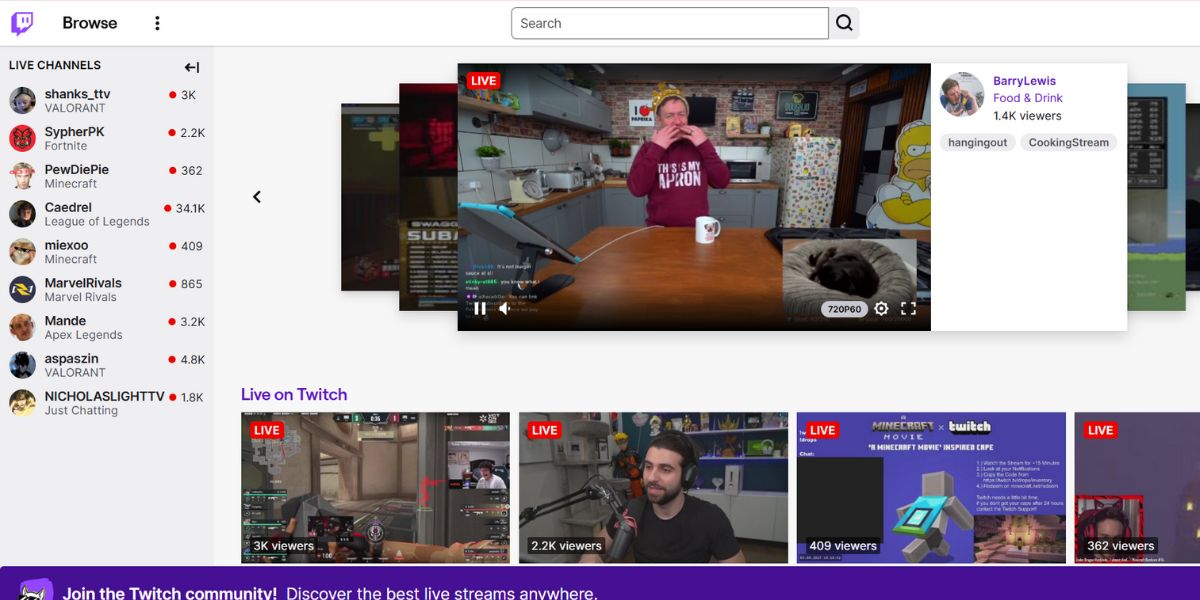Click the CookingStream tag
Viewport: 1200px width, 600px height.
coord(1068,142)
